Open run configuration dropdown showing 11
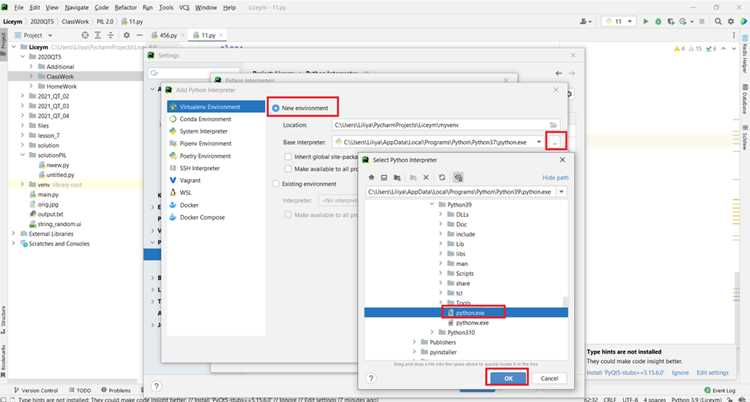Viewport: 750px width, 402px height. coord(618,22)
